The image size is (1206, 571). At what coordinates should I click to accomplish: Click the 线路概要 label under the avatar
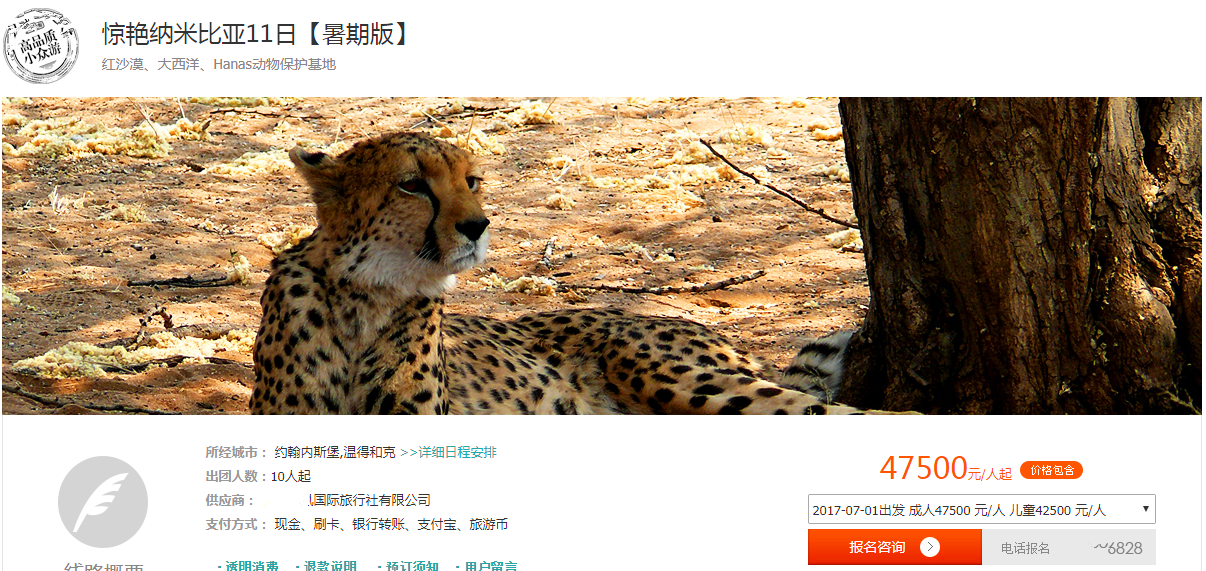click(x=103, y=567)
